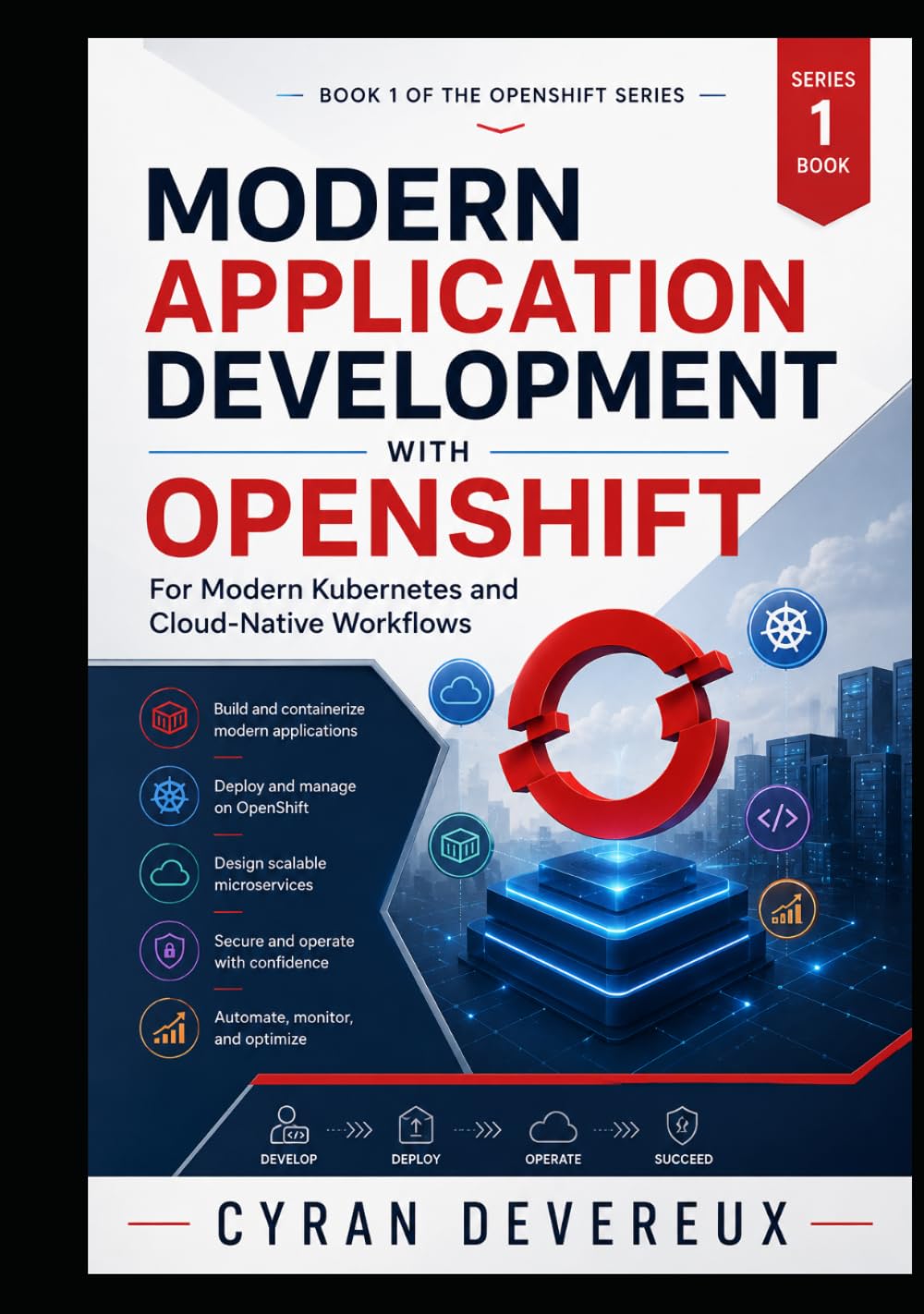
Task: Click the text 'Design scalable microservices'
Action: pos(270,874)
